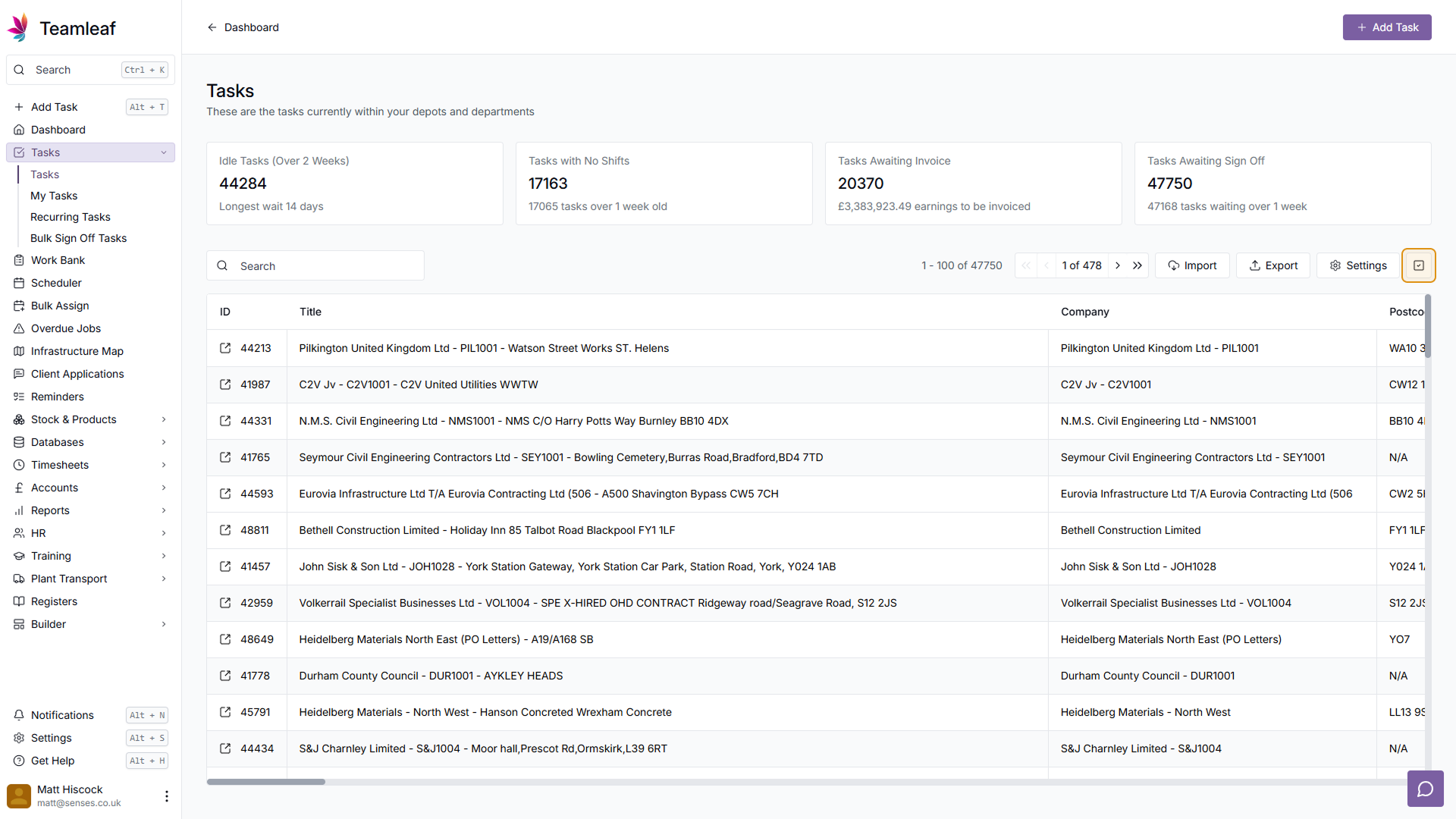
Task: Open the Client Applications icon
Action: click(19, 374)
